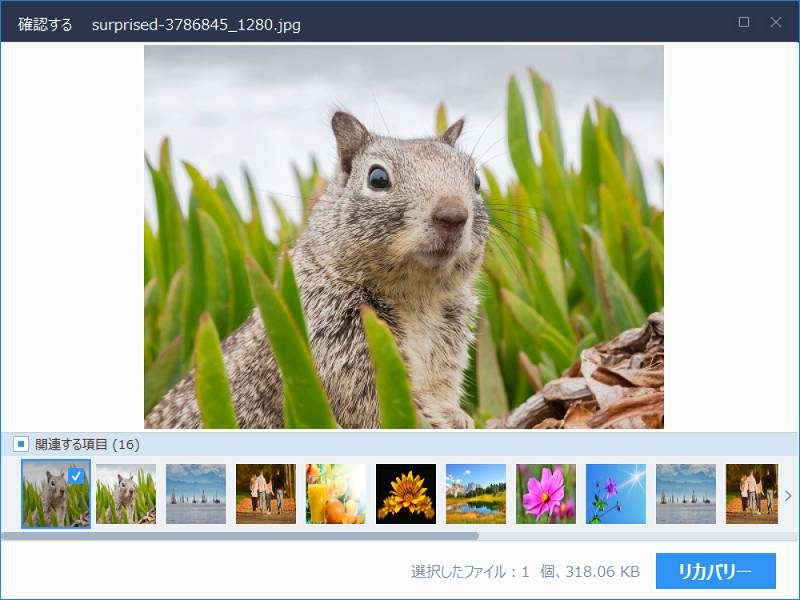Open the first couple walking thumbnail
The width and height of the screenshot is (800, 600).
pos(266,494)
